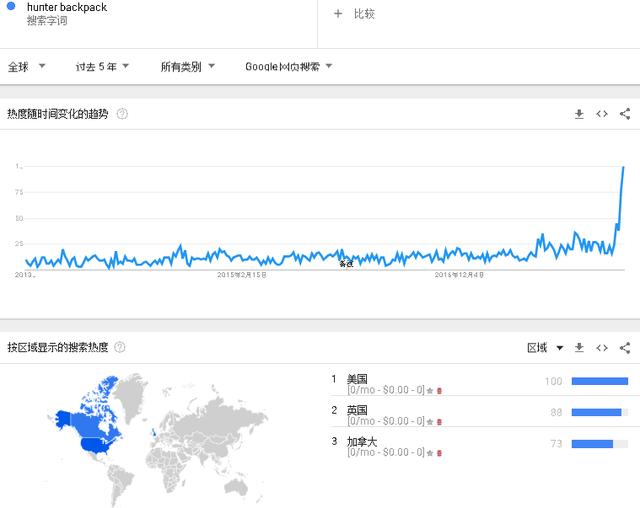Viewport: 640px width, 508px height.
Task: Click the red icon on the 美国 row
Action: coord(440,391)
